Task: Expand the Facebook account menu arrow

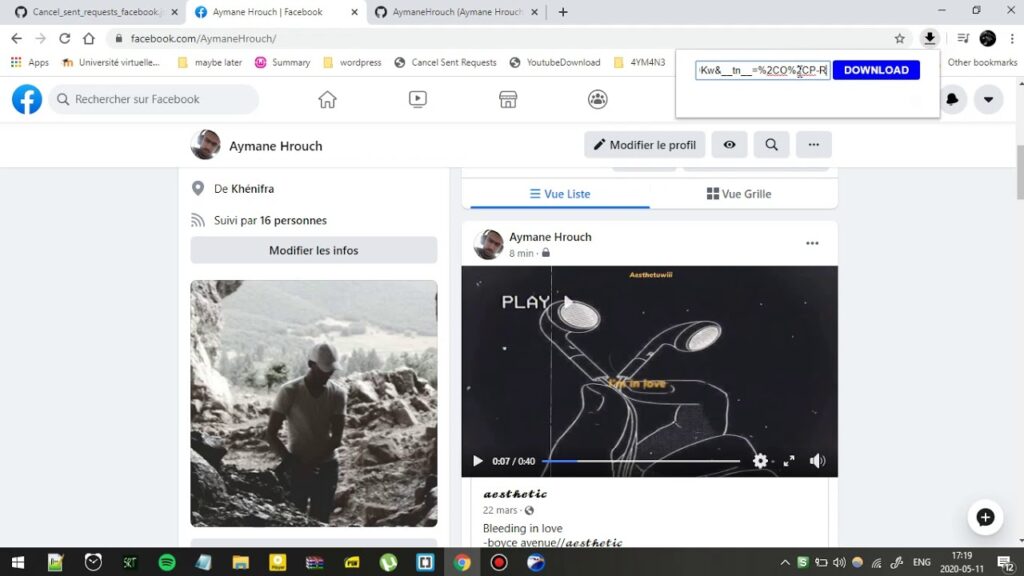Action: point(989,99)
